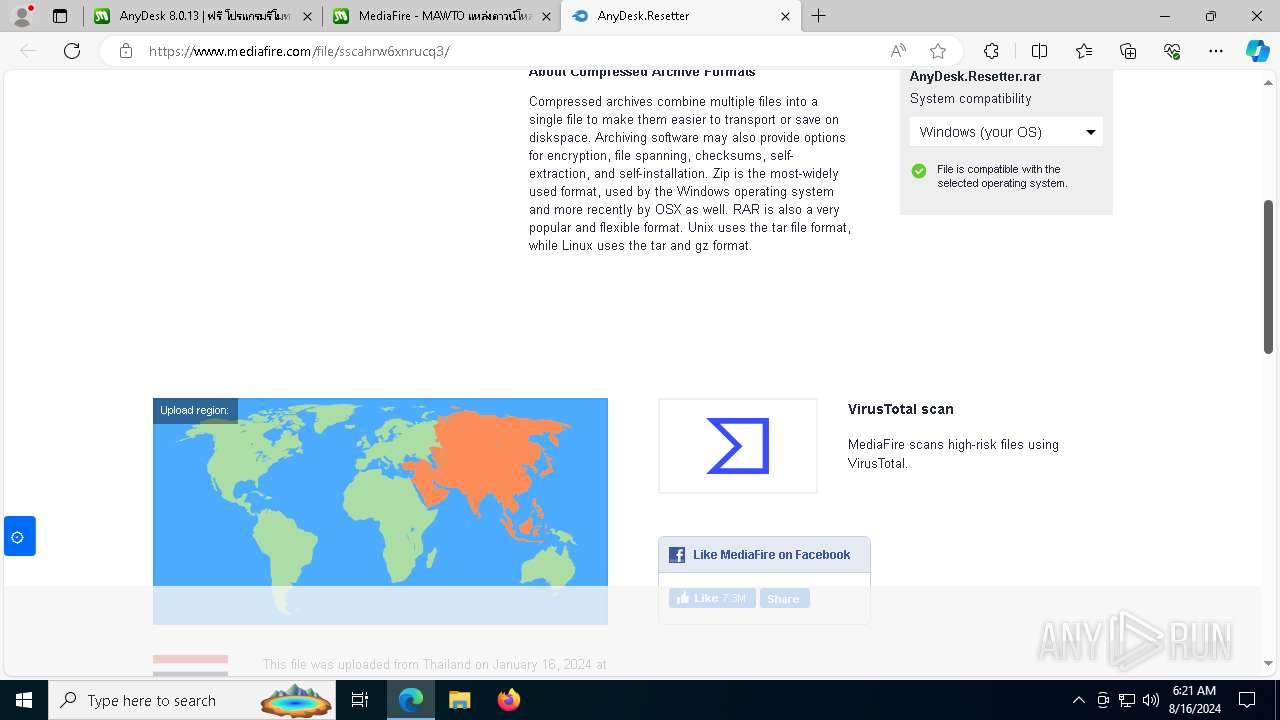Open File Explorer from the taskbar
The image size is (1280, 720).
(x=459, y=700)
